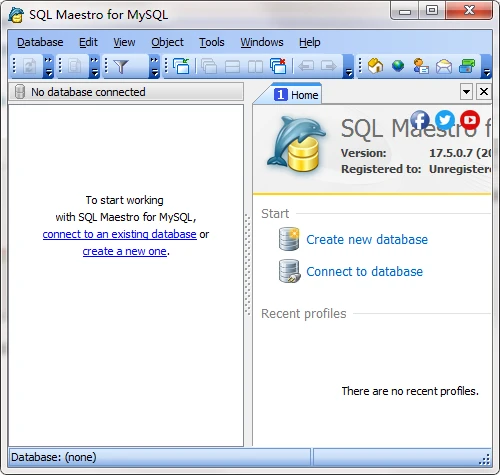Open the Help menu
This screenshot has width=500, height=475.
click(x=310, y=42)
